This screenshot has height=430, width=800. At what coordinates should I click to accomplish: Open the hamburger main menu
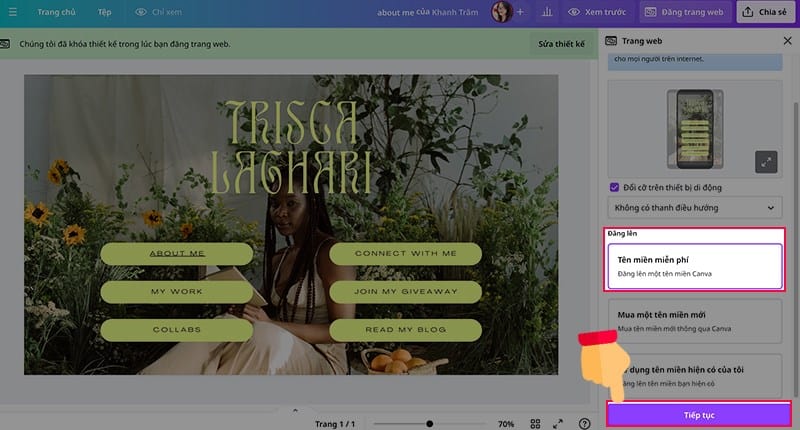click(x=13, y=13)
